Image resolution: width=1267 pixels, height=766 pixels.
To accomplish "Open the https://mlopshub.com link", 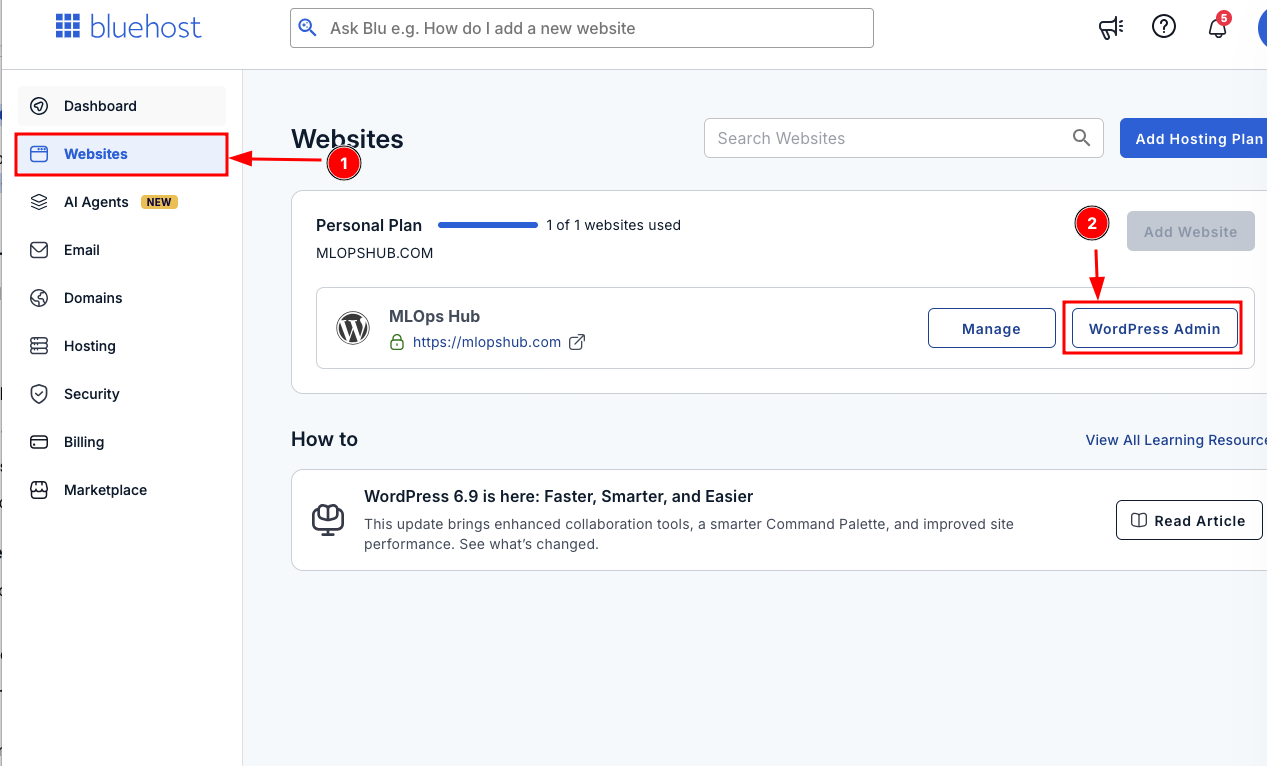I will click(487, 342).
